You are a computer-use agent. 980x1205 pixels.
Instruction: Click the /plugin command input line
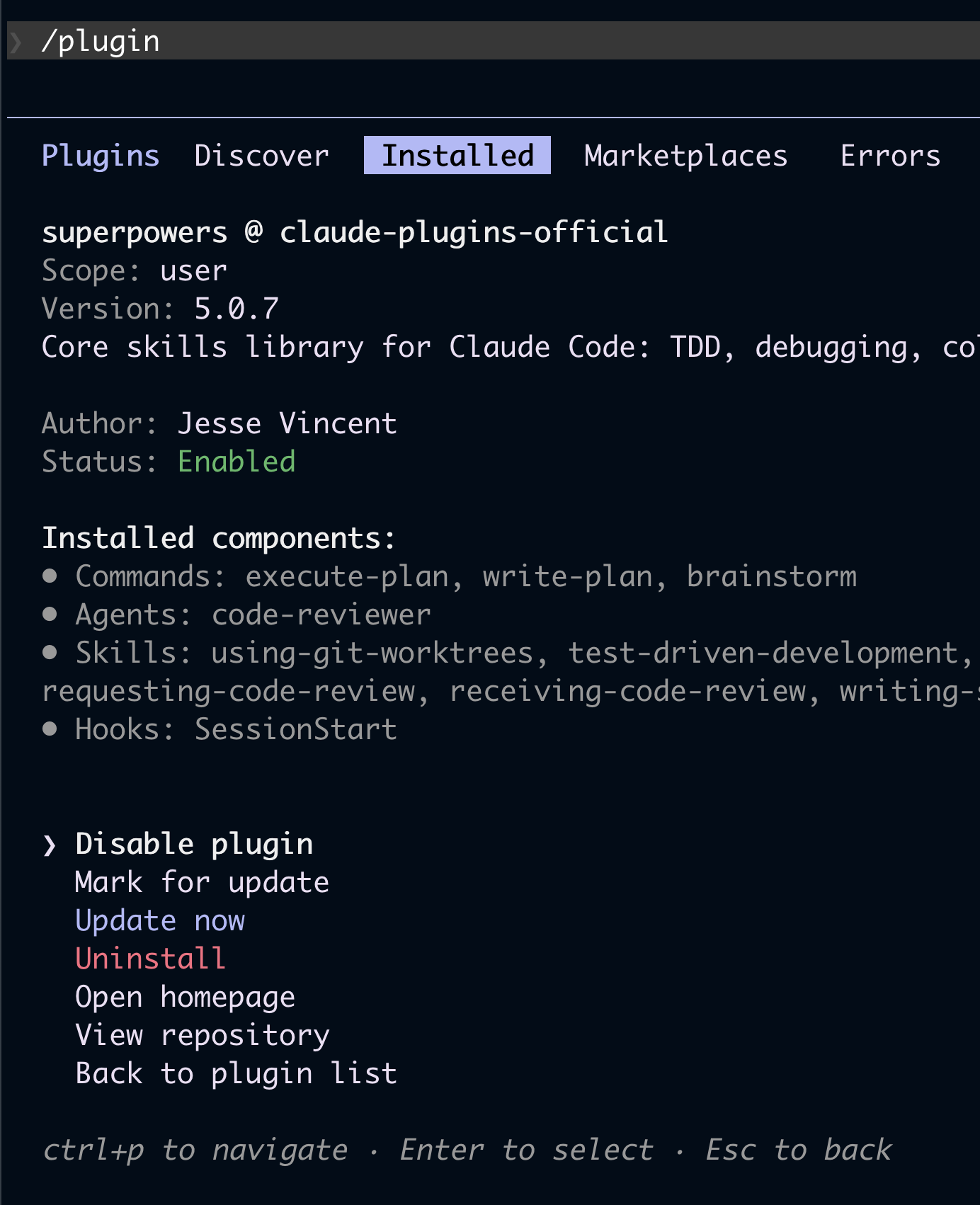click(494, 40)
